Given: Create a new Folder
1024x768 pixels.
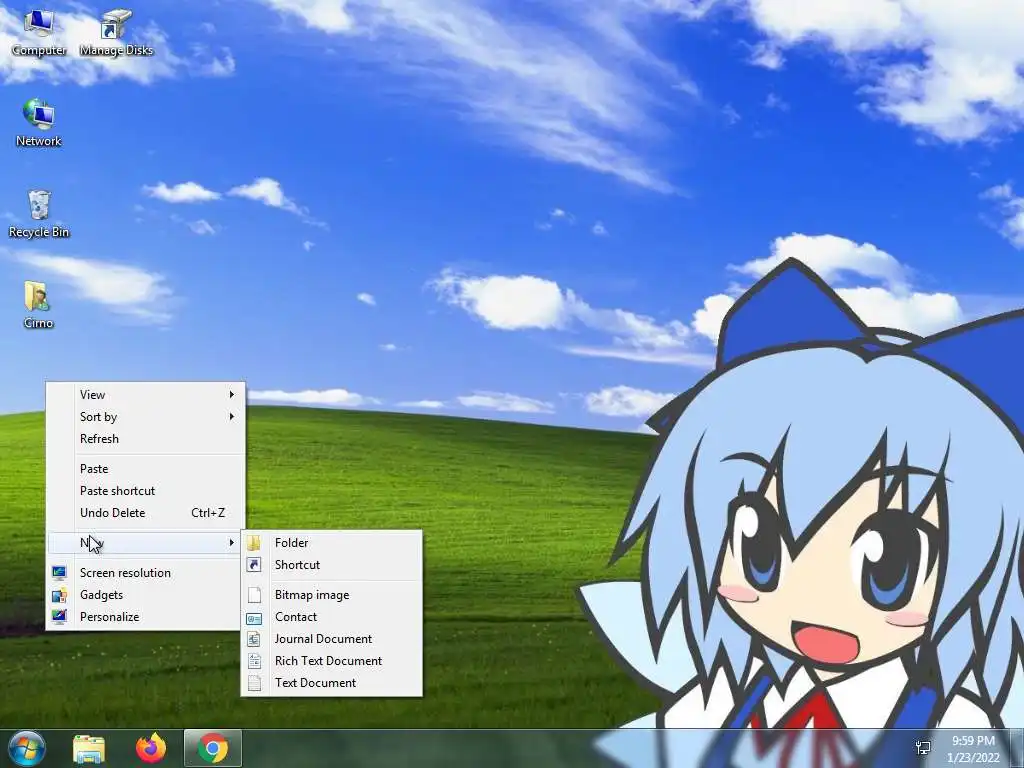Looking at the screenshot, I should (332, 543).
